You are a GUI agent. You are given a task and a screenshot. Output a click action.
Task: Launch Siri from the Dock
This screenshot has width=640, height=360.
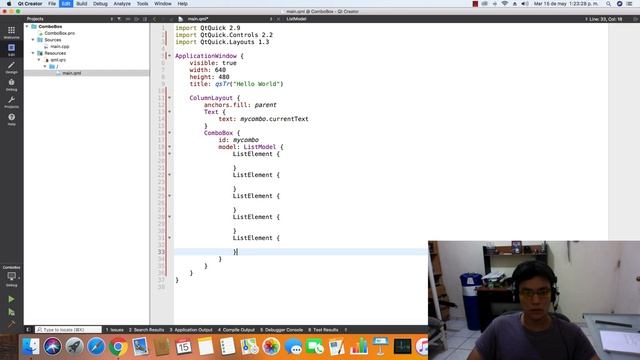pos(53,347)
